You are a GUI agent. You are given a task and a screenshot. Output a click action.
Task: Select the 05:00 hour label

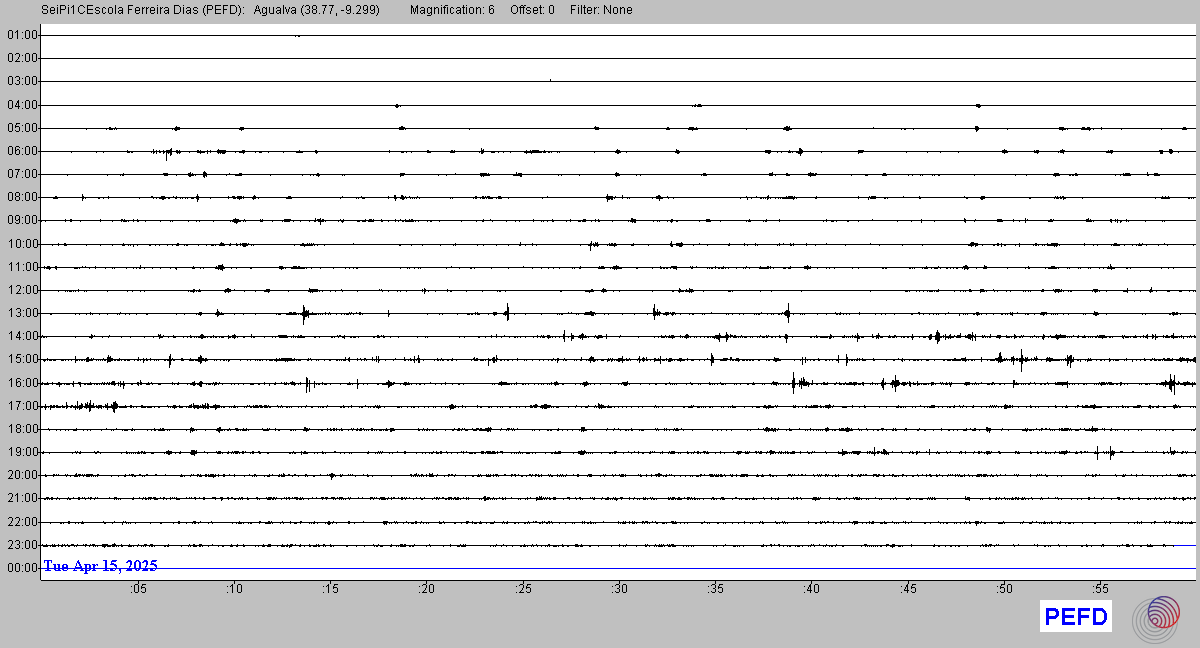22,128
